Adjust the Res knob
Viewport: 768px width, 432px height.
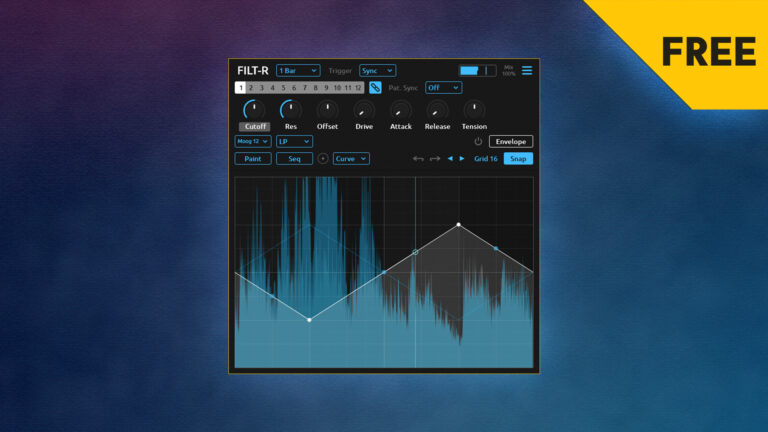pyautogui.click(x=290, y=110)
